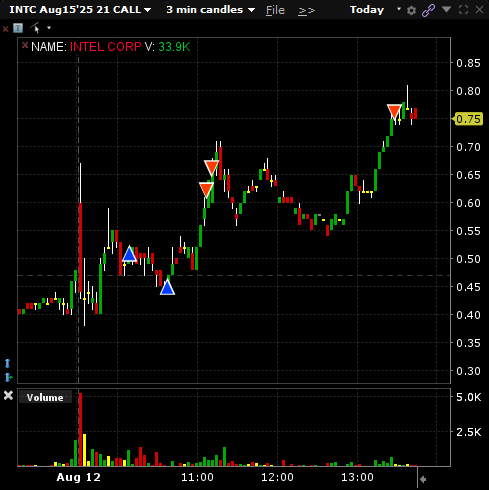Click the 0.70 price axis label
The width and height of the screenshot is (489, 490).
click(x=468, y=147)
